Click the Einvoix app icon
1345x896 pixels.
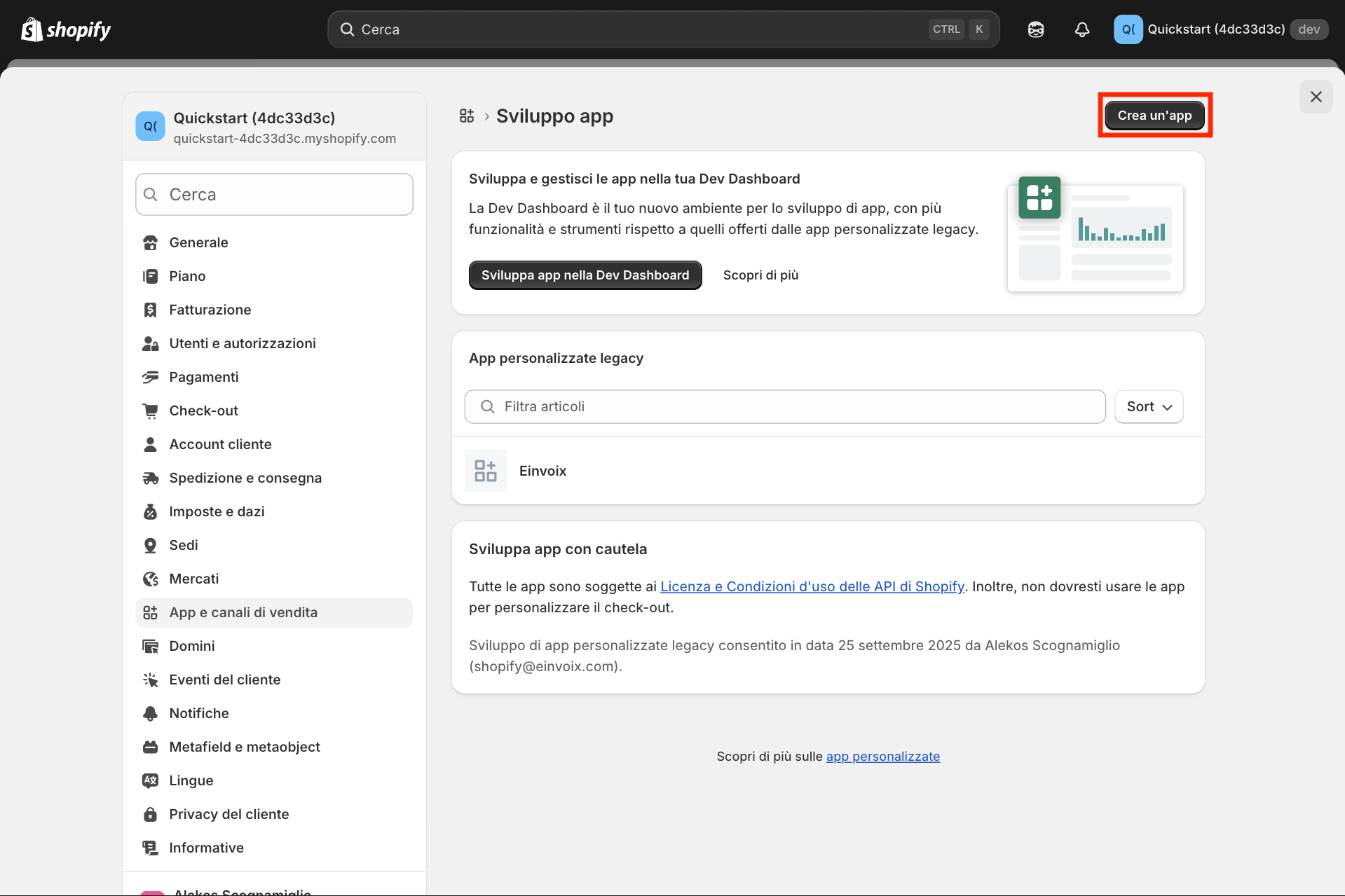click(x=485, y=471)
